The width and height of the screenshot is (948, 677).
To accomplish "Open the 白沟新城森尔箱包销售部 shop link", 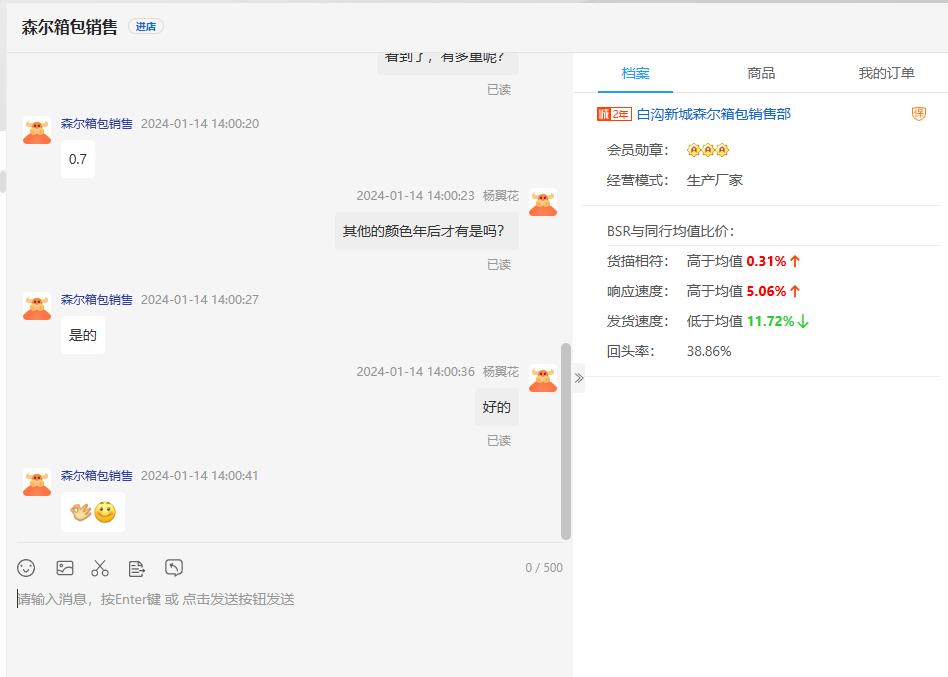I will tap(714, 114).
